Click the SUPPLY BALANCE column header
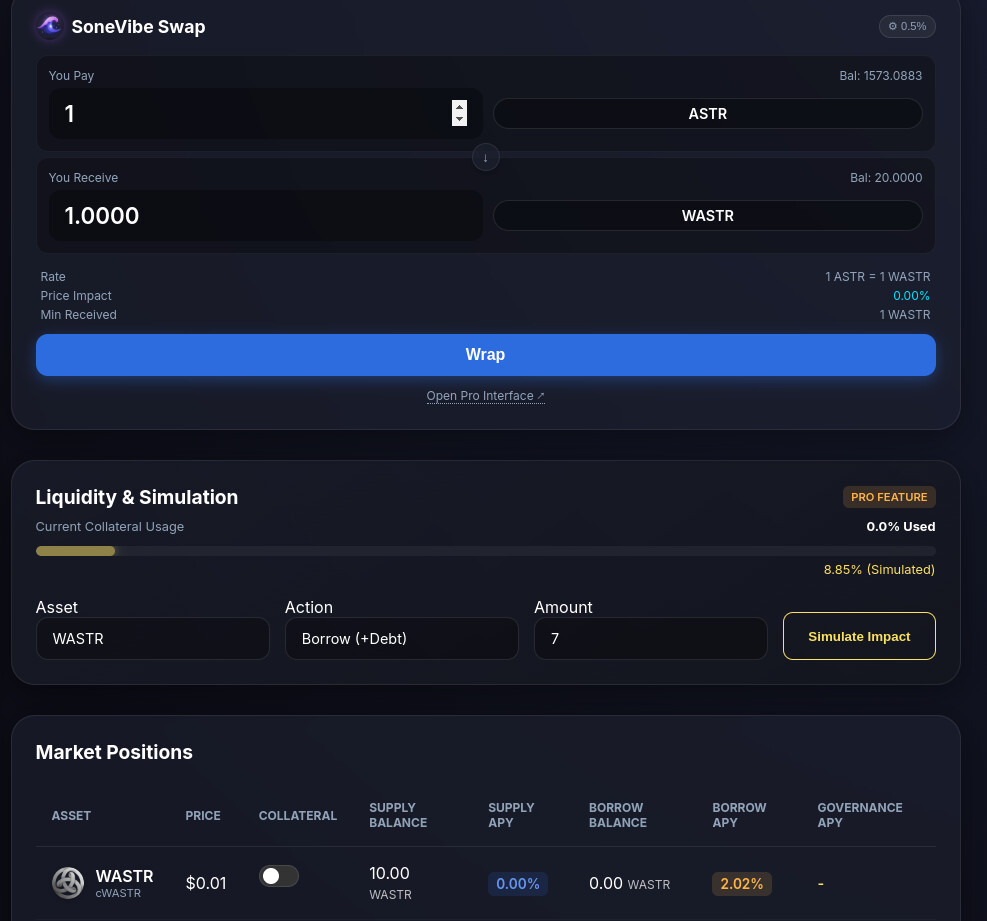Viewport: 987px width, 921px height. 398,815
